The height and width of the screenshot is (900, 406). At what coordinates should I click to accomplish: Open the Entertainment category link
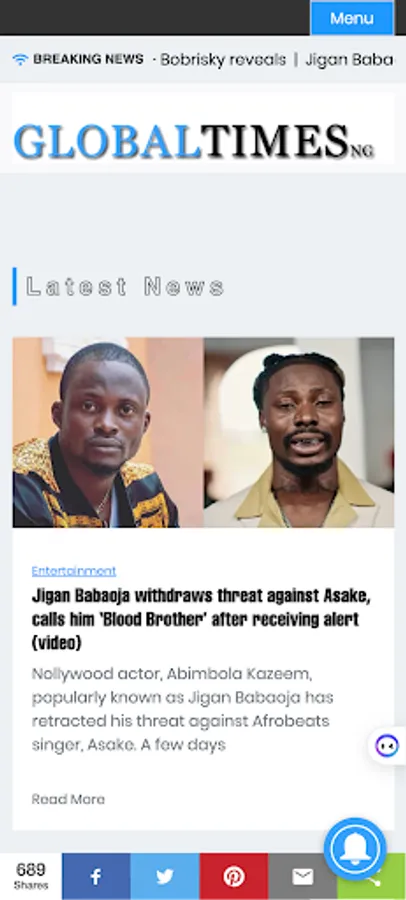pyautogui.click(x=74, y=571)
